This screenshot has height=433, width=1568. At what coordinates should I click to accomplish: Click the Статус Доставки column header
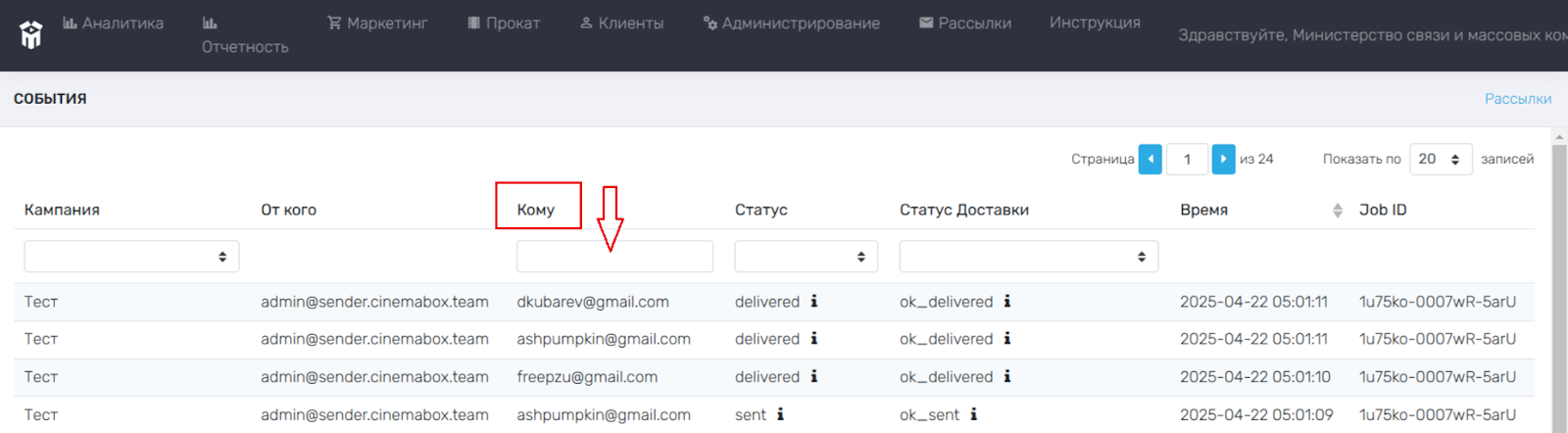[964, 210]
